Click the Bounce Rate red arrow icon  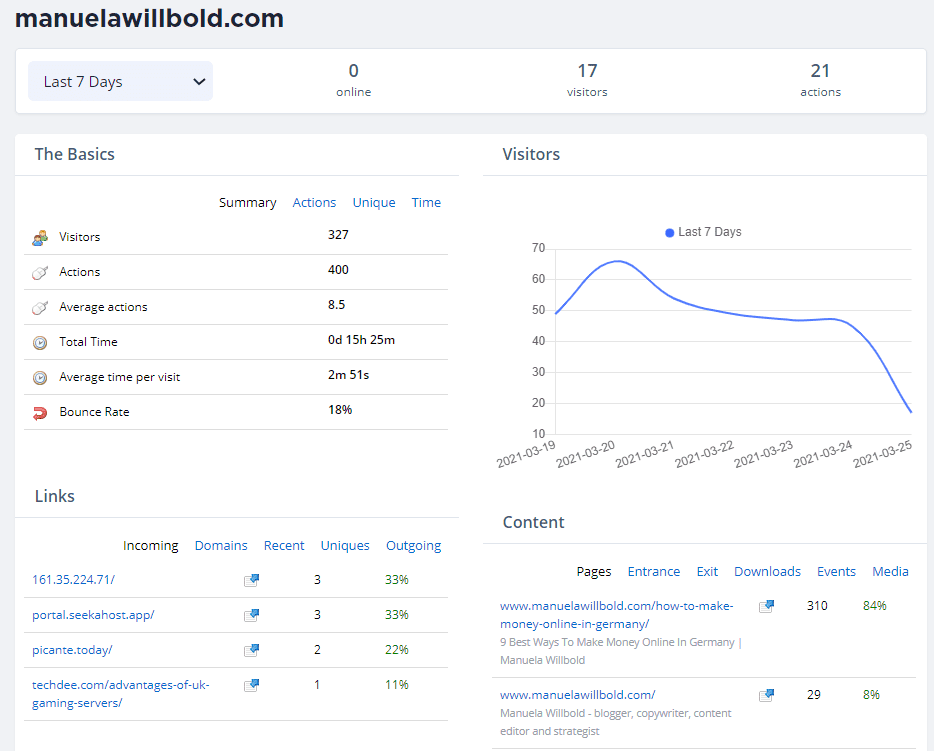(40, 412)
